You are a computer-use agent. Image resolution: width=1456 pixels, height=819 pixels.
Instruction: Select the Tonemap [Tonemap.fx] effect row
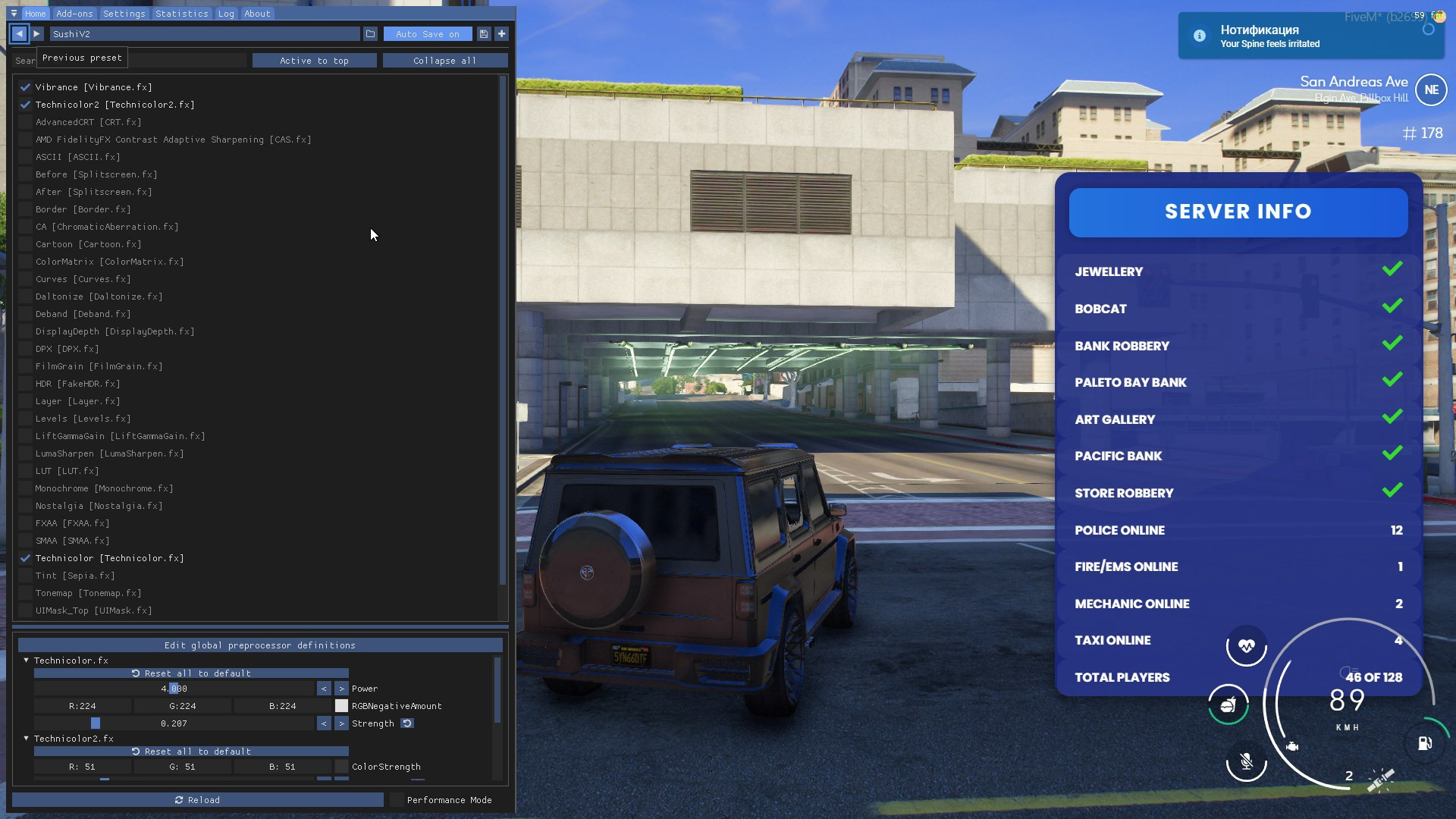88,593
